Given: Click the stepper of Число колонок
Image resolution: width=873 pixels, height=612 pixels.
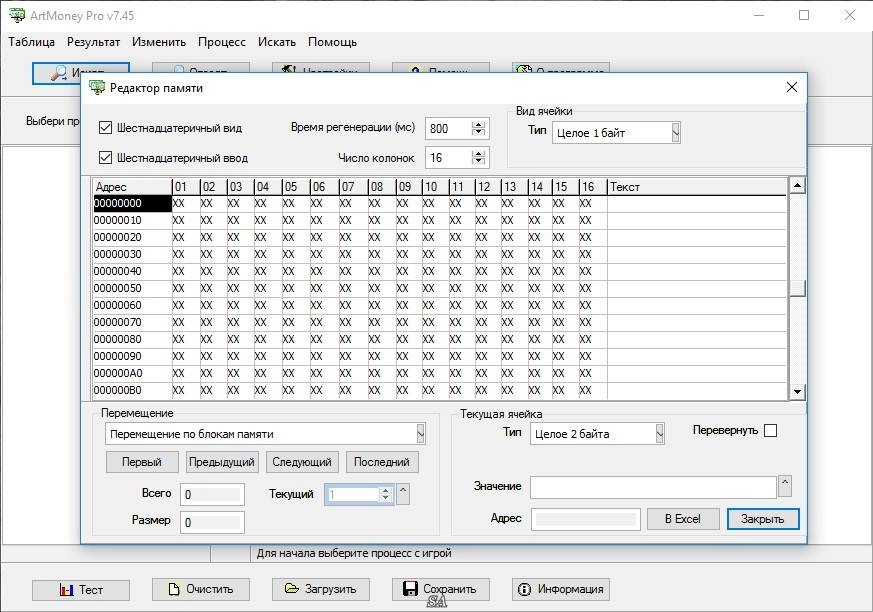Looking at the screenshot, I should tap(478, 158).
